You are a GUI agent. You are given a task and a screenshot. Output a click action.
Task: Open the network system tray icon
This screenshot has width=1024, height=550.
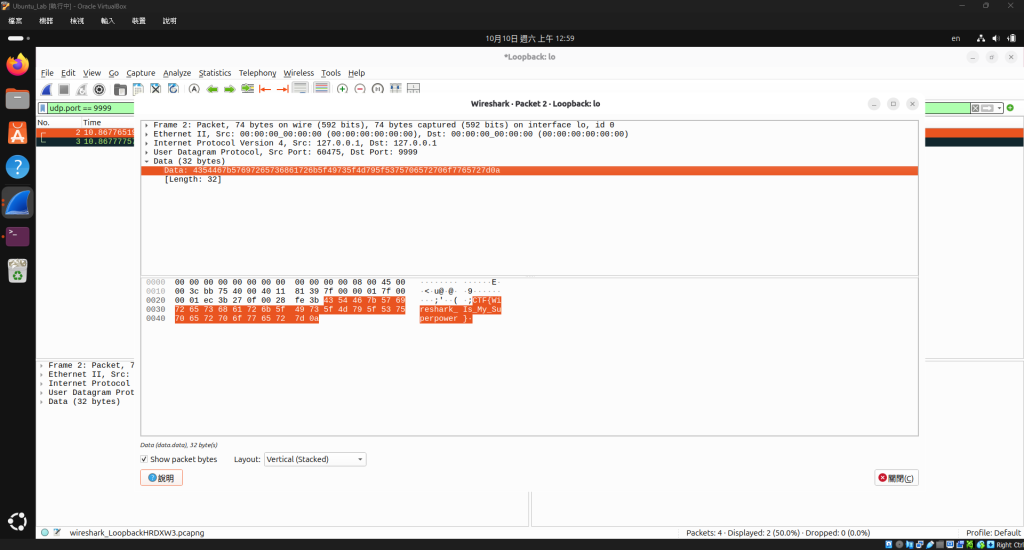980,39
